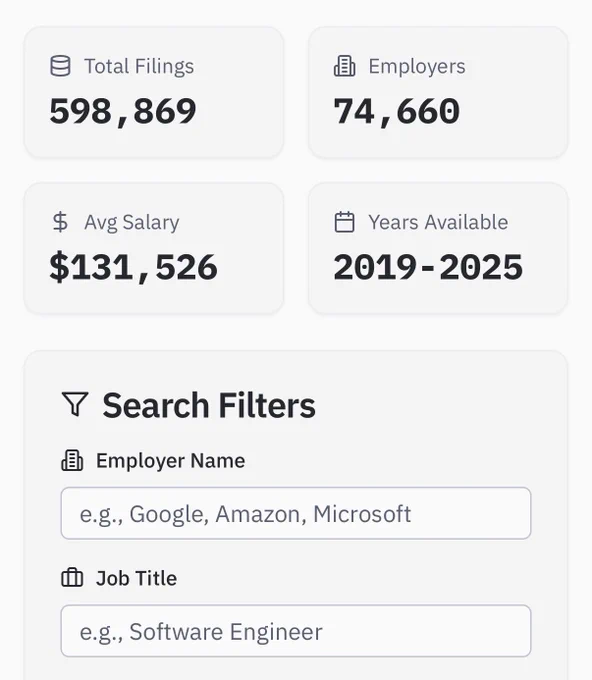Focus the Employer Name input field
This screenshot has height=680, width=592.
(296, 513)
